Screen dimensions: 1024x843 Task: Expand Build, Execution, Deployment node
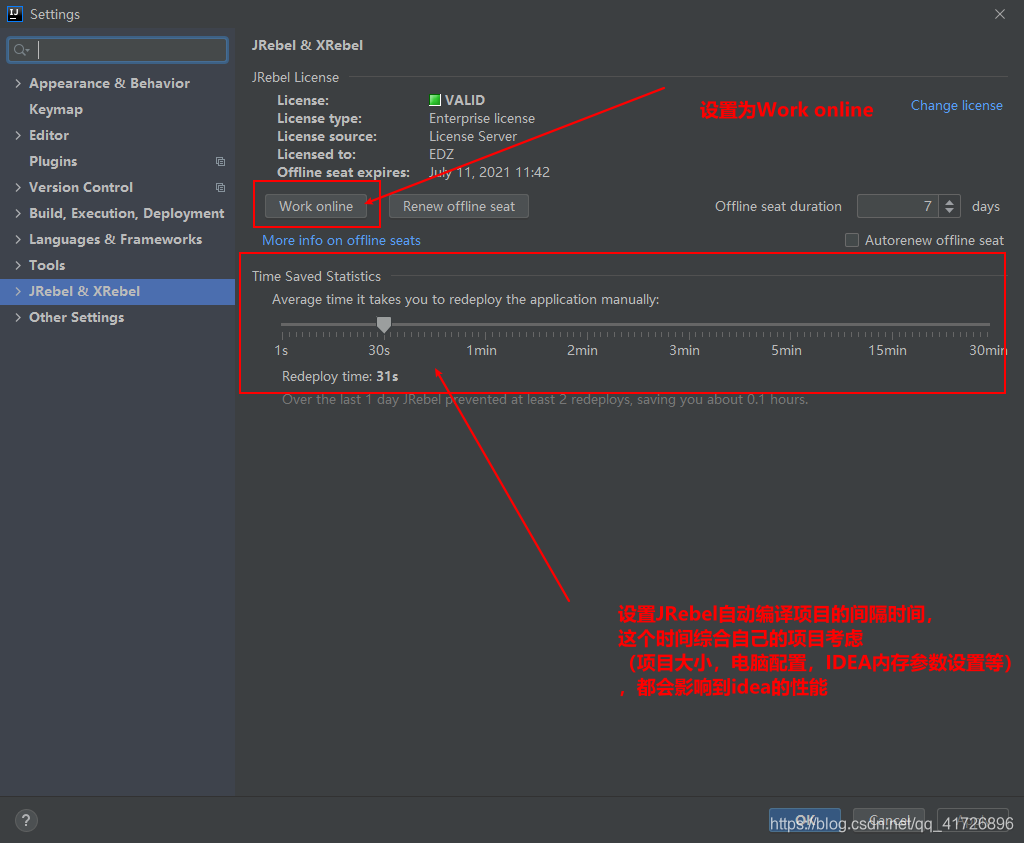pyautogui.click(x=18, y=214)
